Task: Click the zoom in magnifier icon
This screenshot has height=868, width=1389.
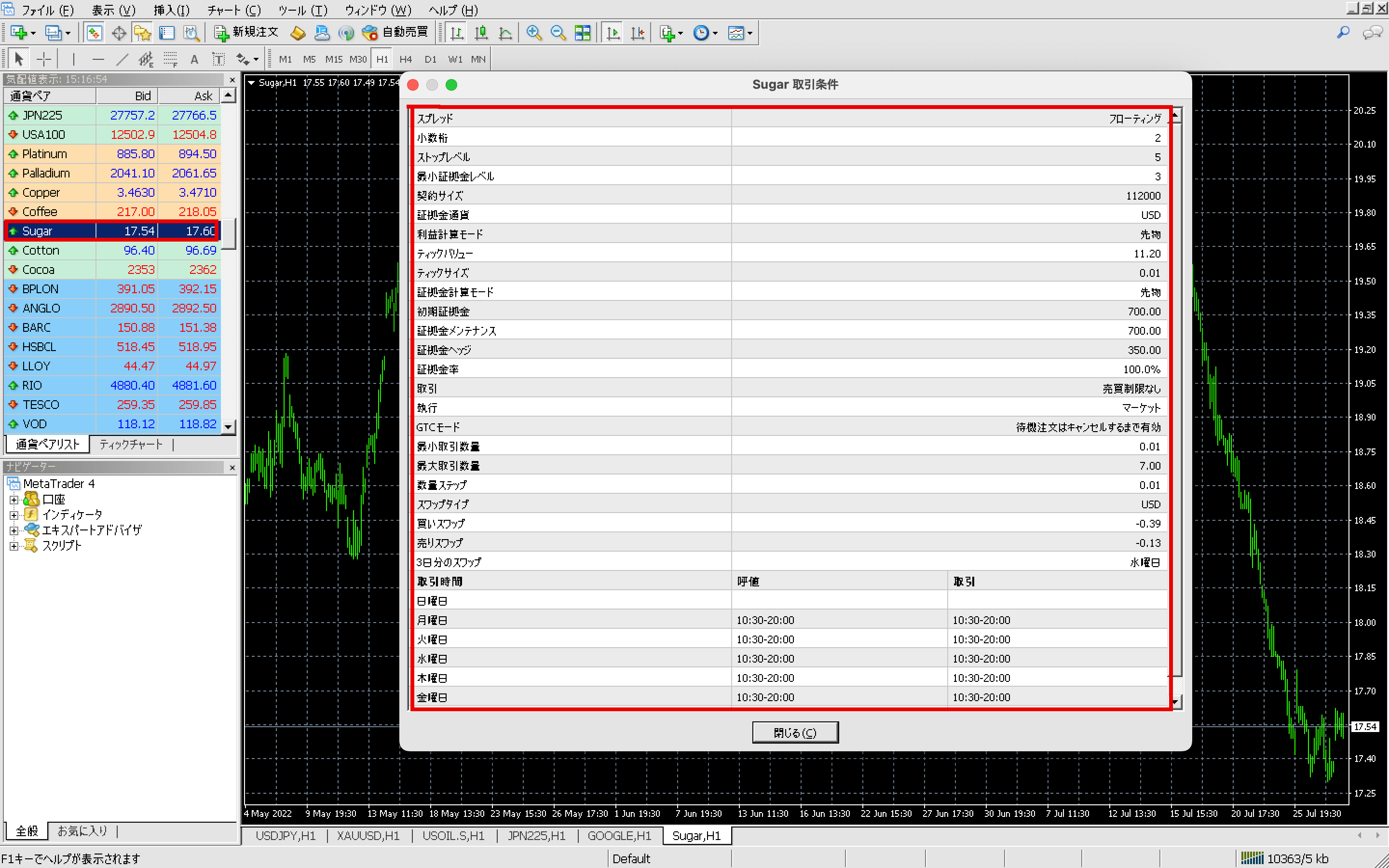Action: [x=534, y=33]
